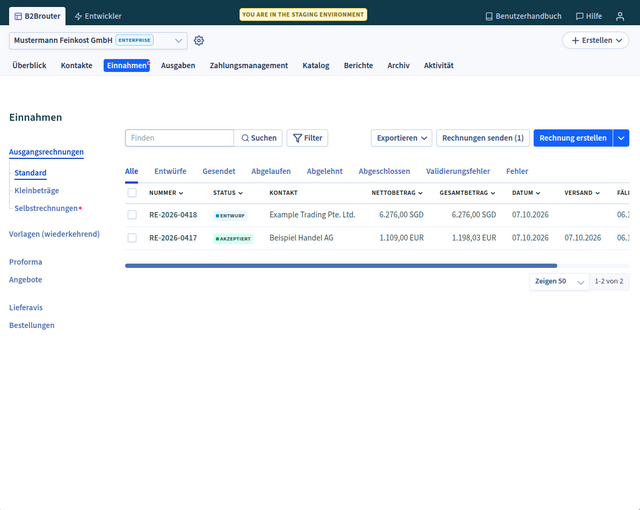Open the B2Brouter tab
640x510 pixels.
coord(37,16)
